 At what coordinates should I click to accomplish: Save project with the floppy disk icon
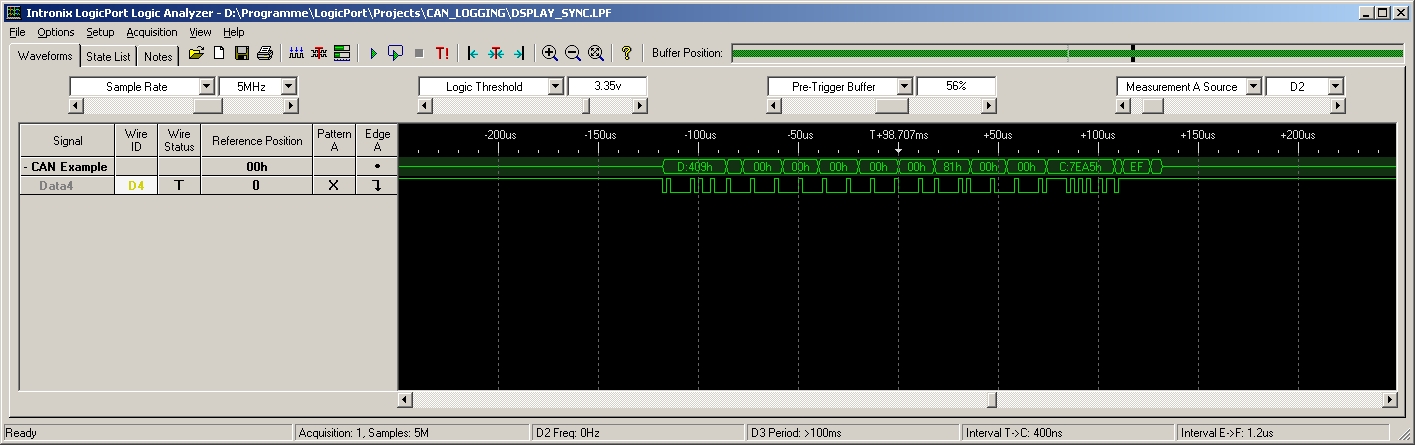[x=242, y=53]
